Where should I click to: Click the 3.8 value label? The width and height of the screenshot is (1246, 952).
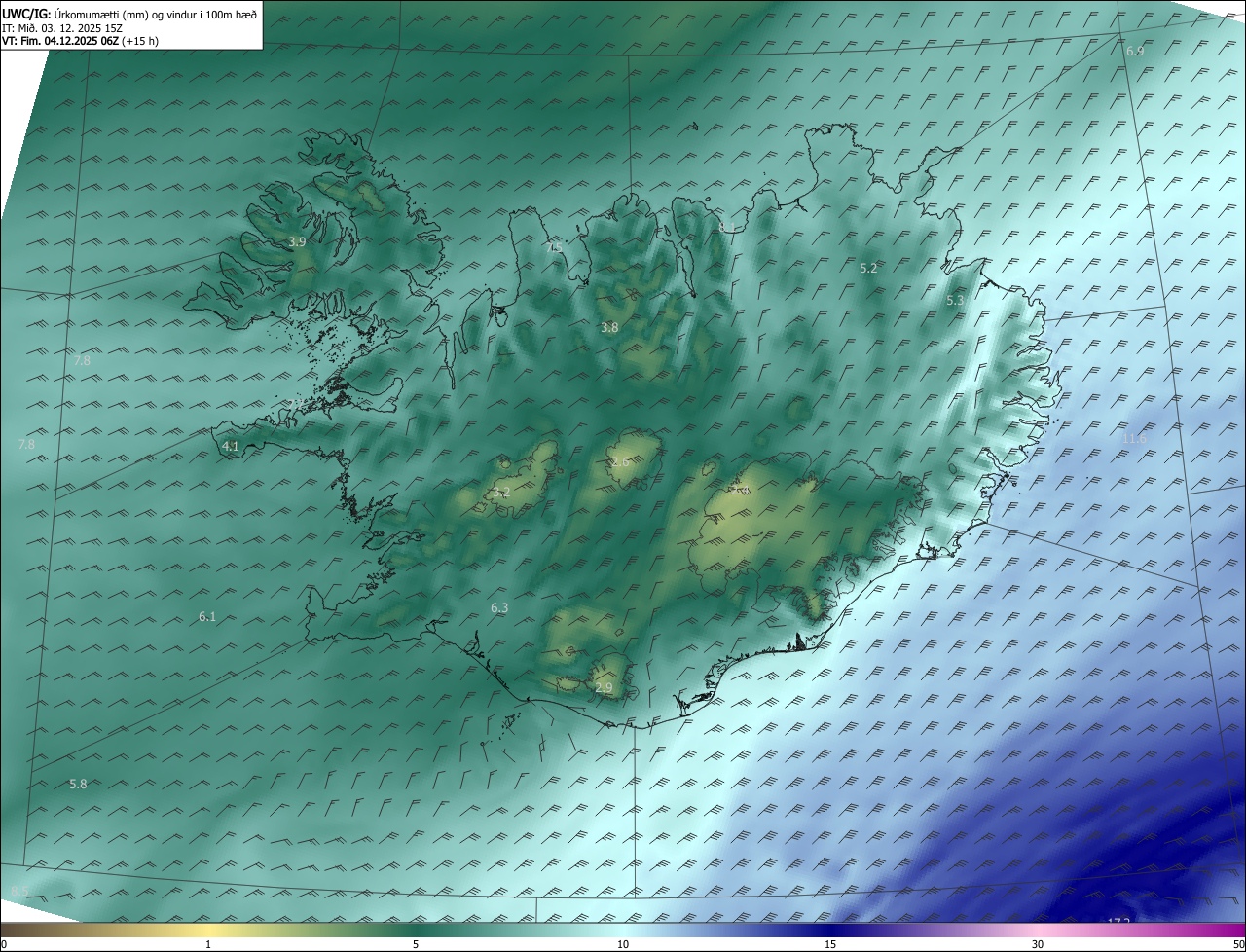pos(609,328)
